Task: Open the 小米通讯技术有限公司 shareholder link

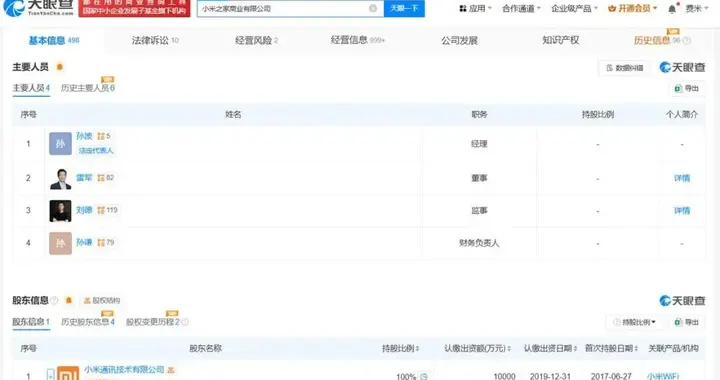Action: pos(124,369)
